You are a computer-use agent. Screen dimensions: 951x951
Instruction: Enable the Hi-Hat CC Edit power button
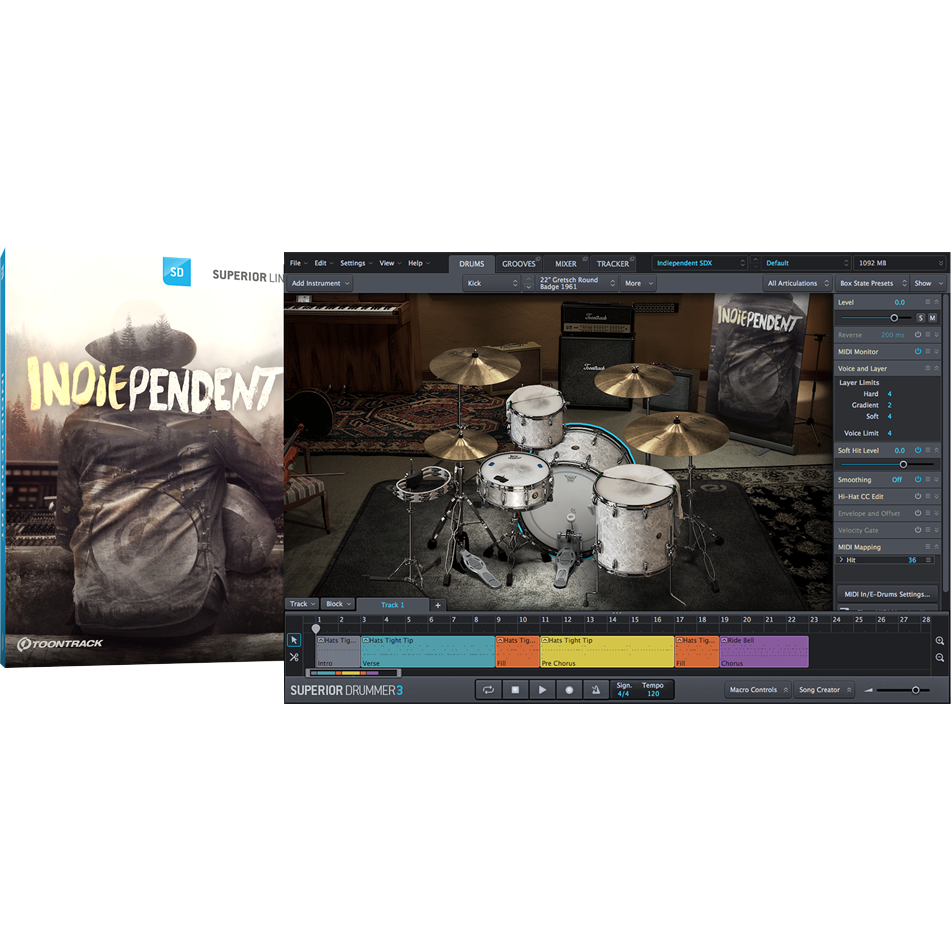click(x=918, y=496)
